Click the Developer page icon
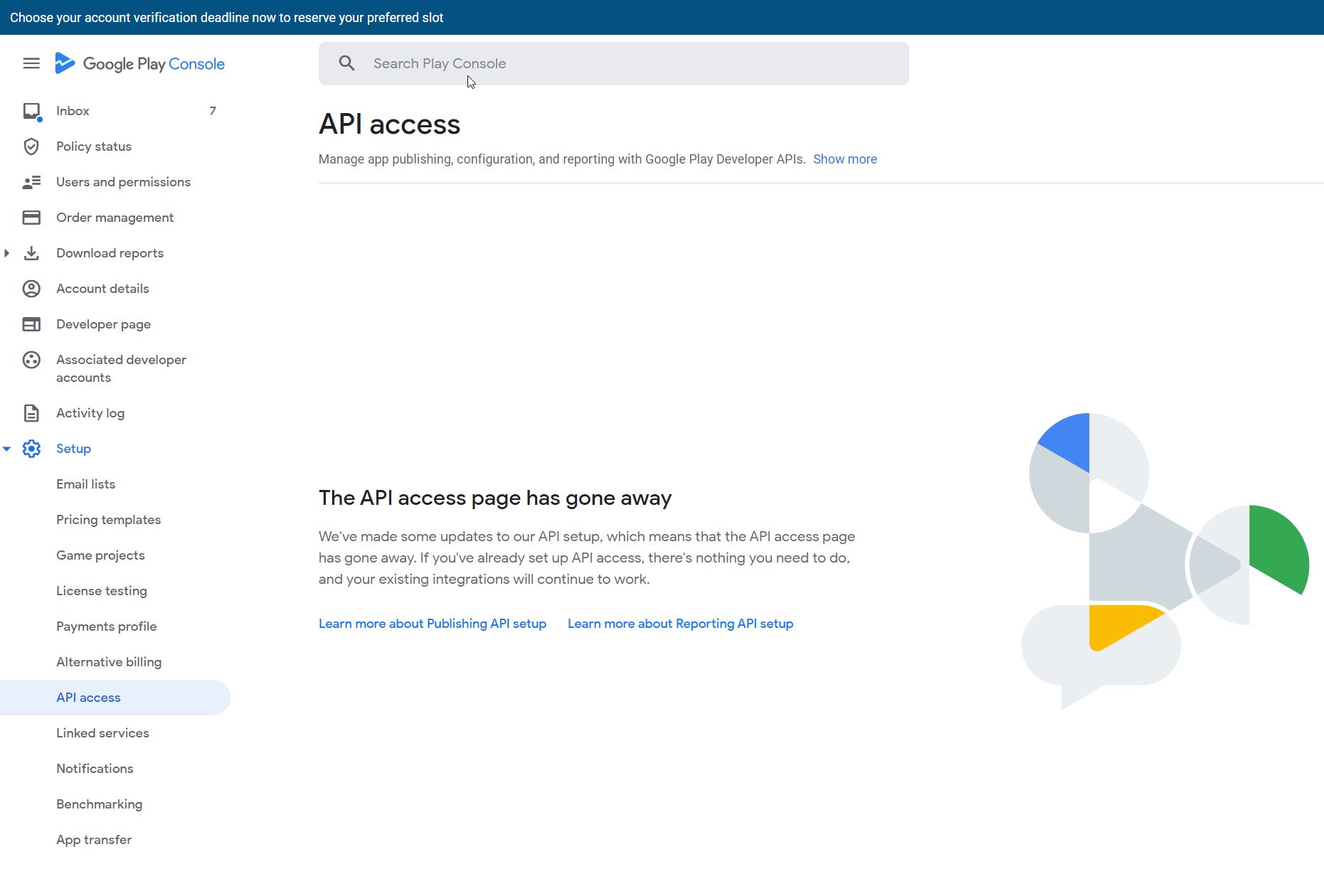 click(x=31, y=324)
